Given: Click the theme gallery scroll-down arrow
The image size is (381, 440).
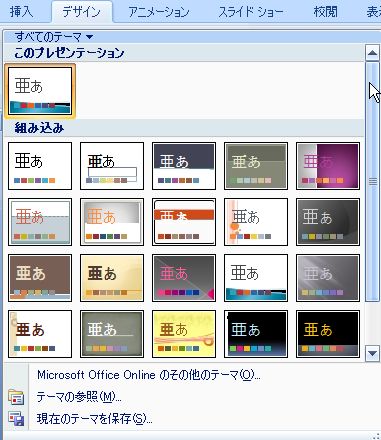Looking at the screenshot, I should click(x=372, y=353).
